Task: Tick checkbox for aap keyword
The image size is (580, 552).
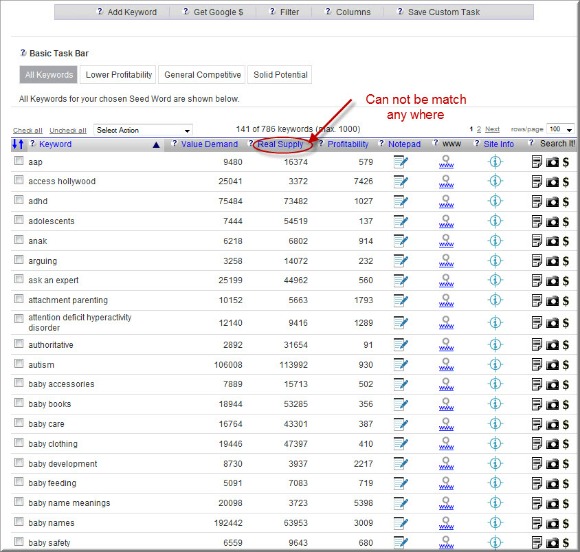Action: point(18,161)
